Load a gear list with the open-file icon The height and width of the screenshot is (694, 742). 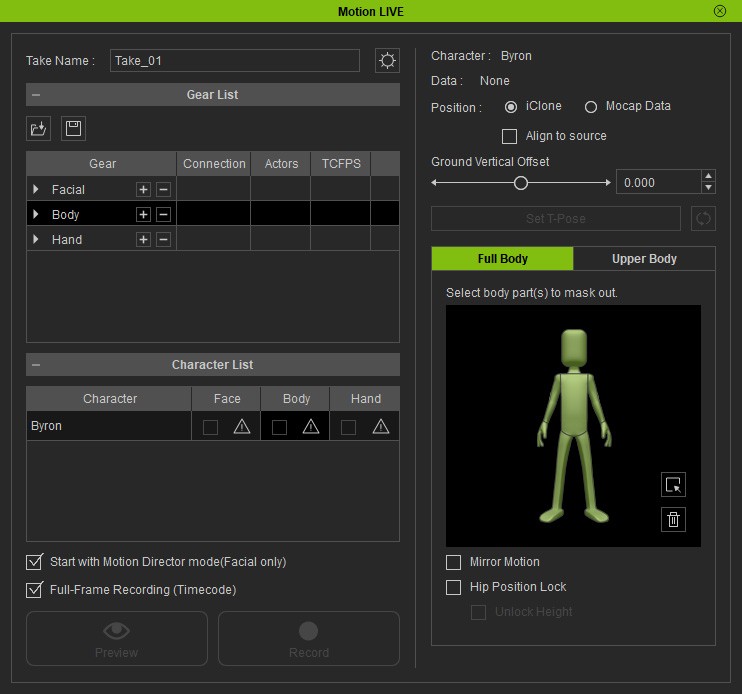click(38, 129)
